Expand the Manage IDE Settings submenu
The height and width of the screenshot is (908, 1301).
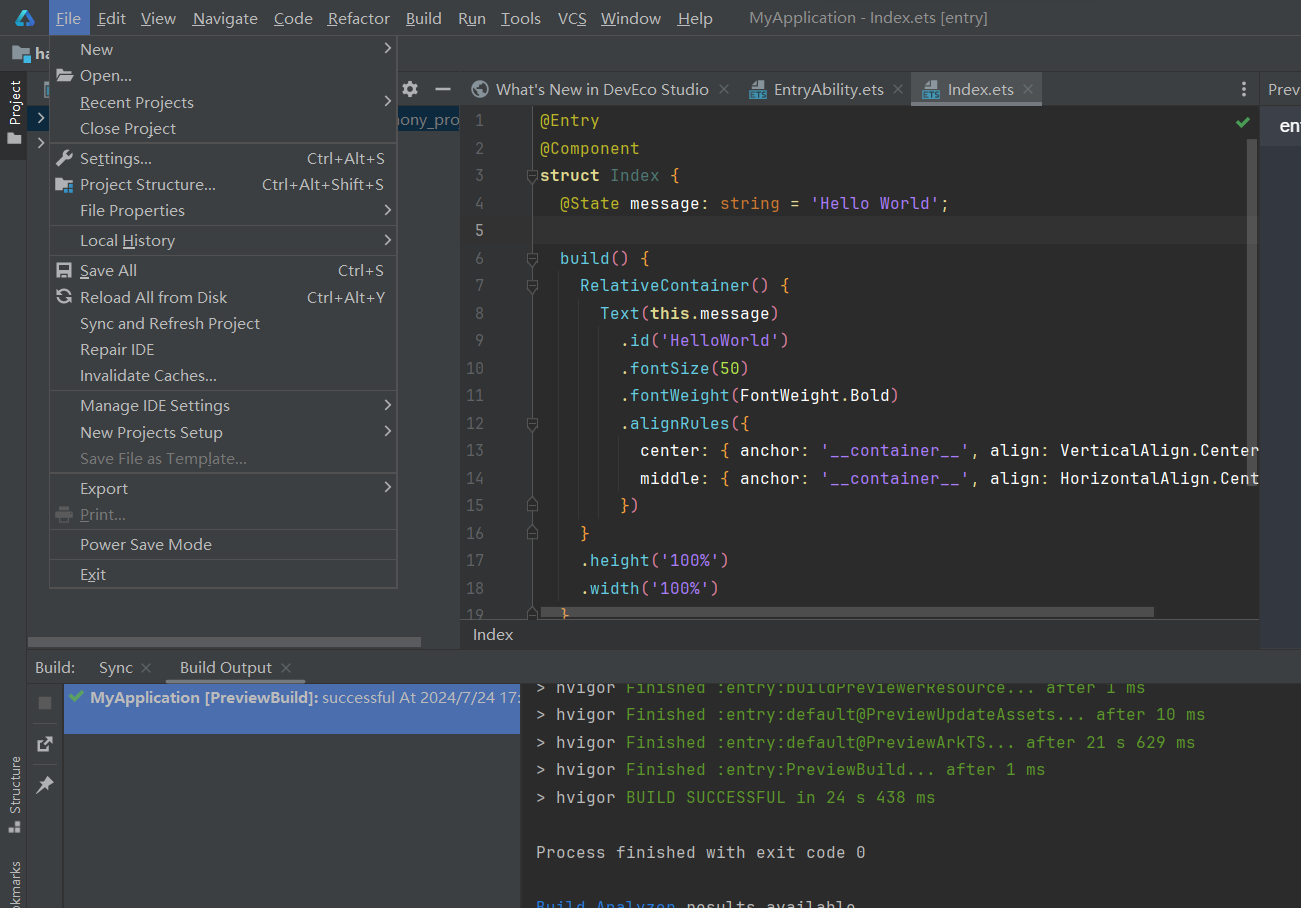tap(223, 406)
